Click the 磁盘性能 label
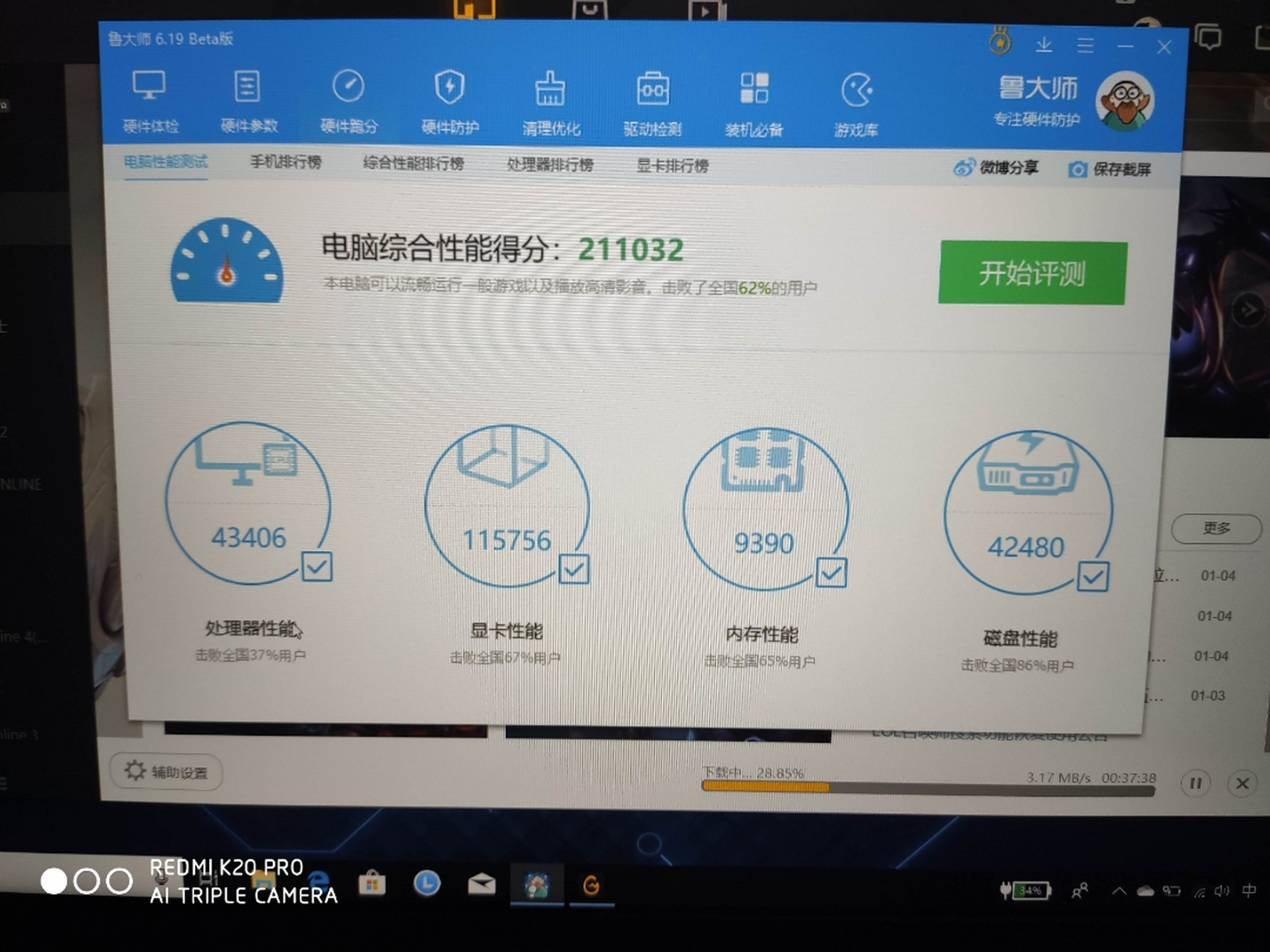This screenshot has height=952, width=1270. [1020, 638]
